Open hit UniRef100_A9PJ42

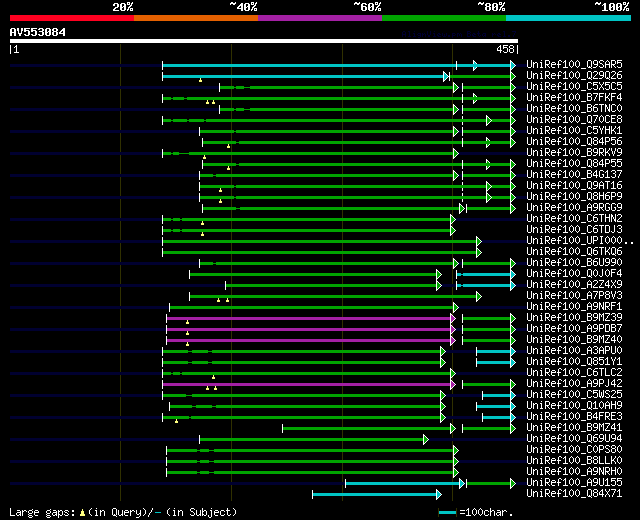[x=574, y=384]
